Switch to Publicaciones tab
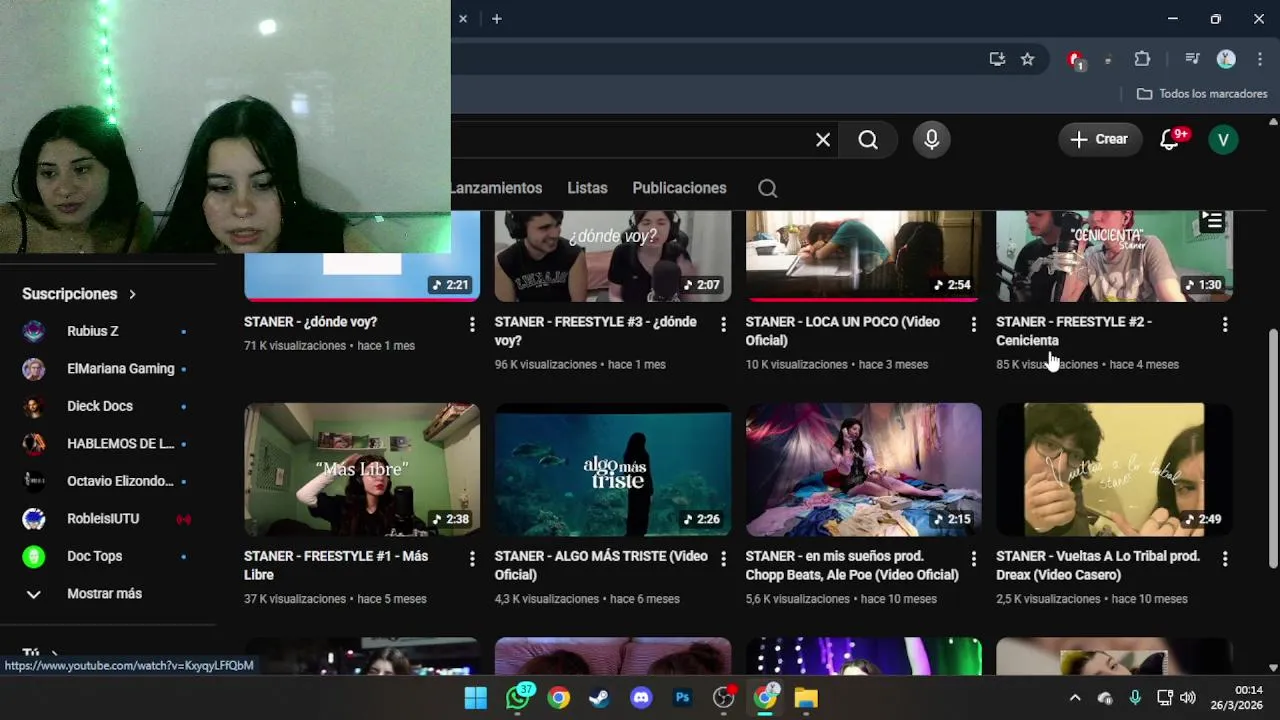 click(679, 188)
